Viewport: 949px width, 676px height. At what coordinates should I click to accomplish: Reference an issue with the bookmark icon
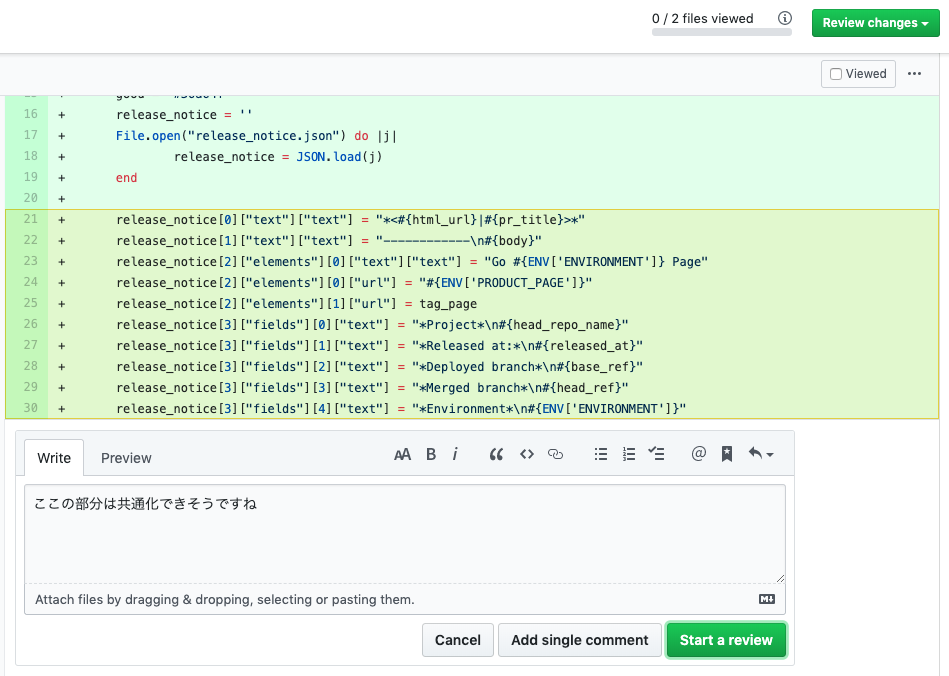click(727, 454)
